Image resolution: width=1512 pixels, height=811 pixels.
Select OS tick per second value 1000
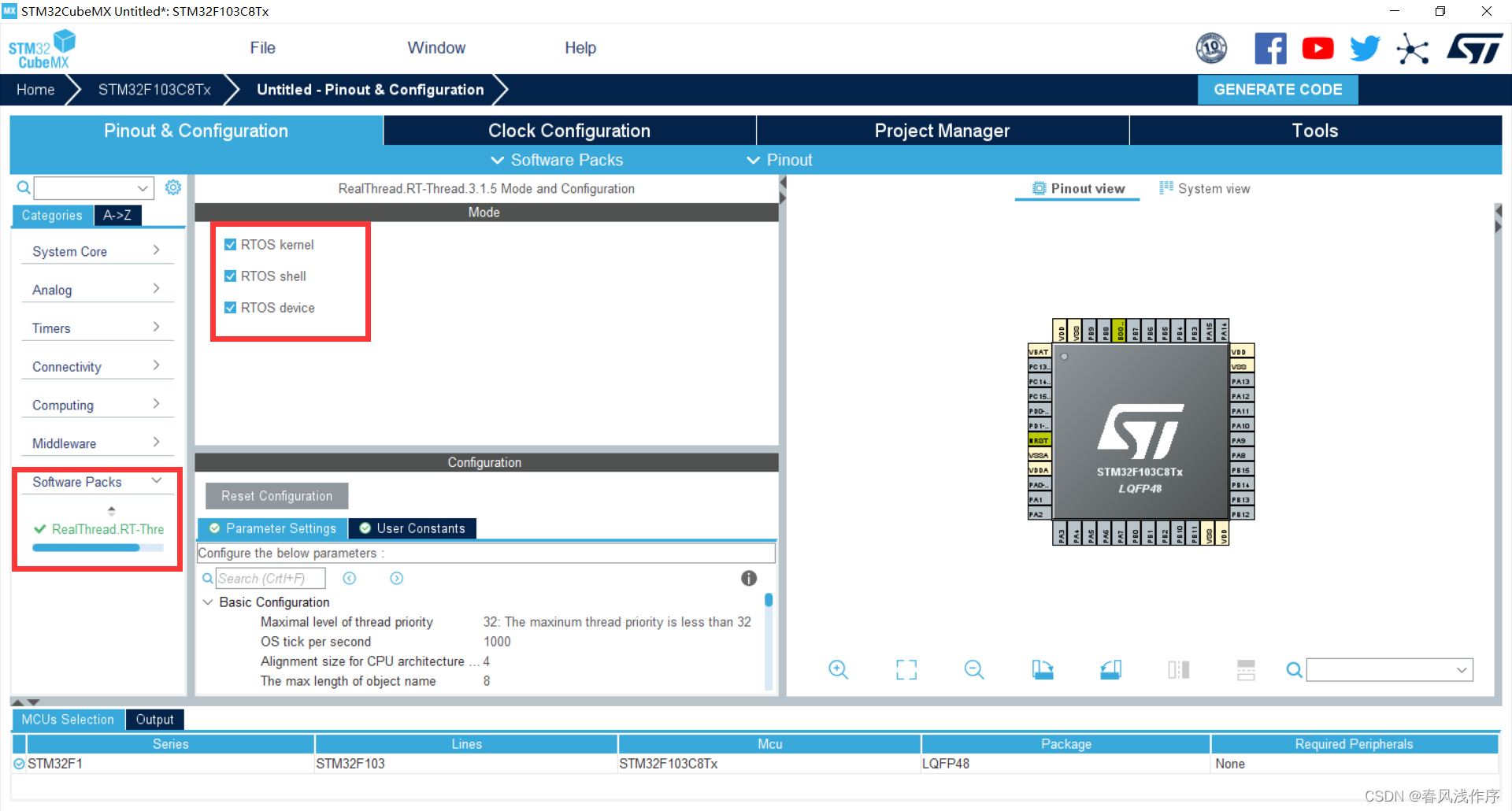pos(497,642)
